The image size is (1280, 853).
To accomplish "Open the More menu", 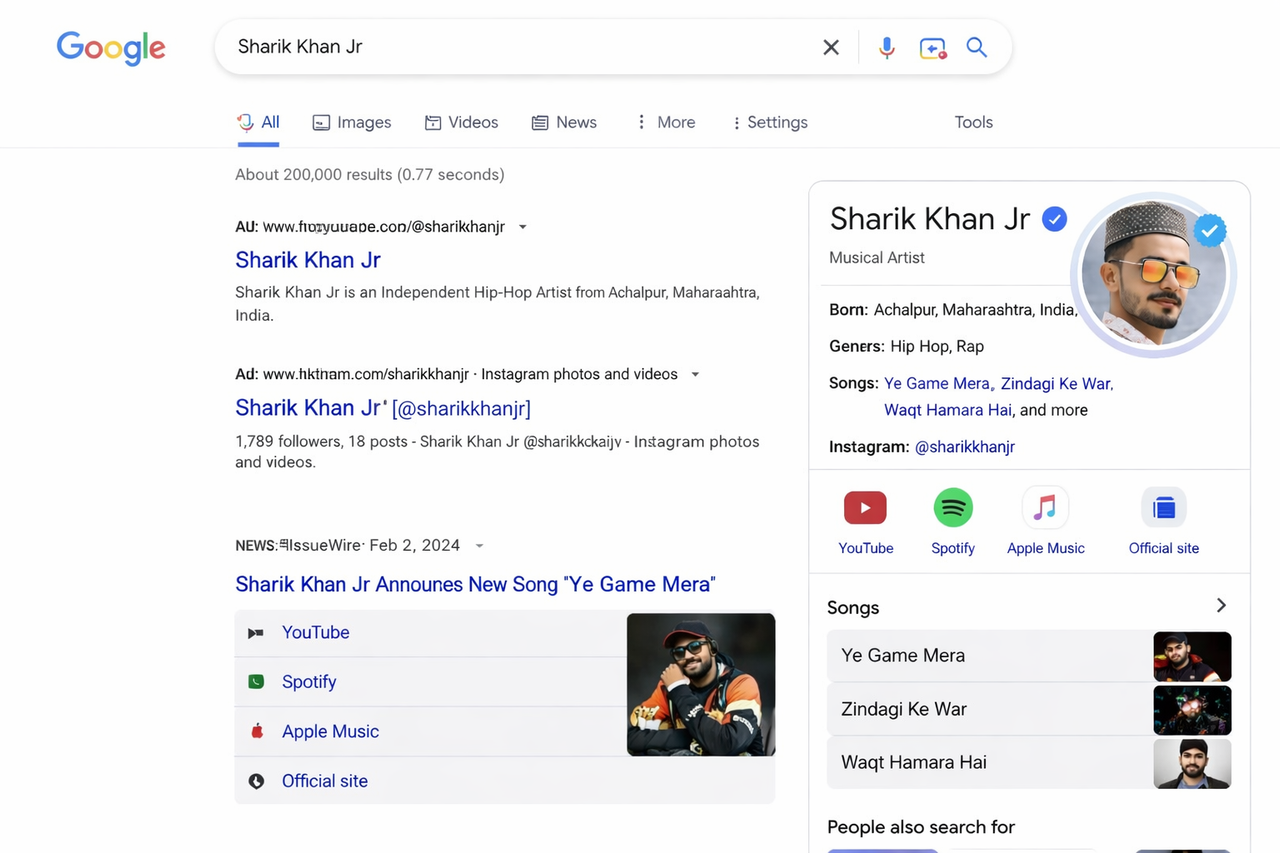I will tap(664, 122).
